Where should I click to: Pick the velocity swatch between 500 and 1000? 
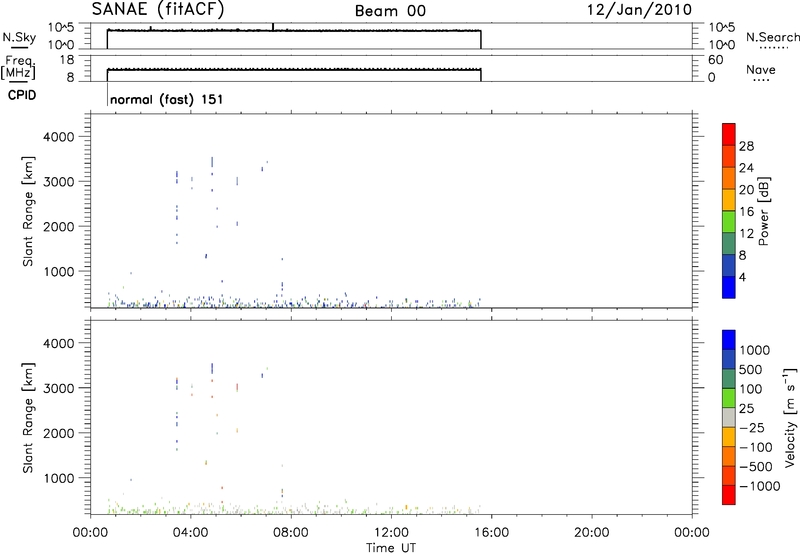729,359
